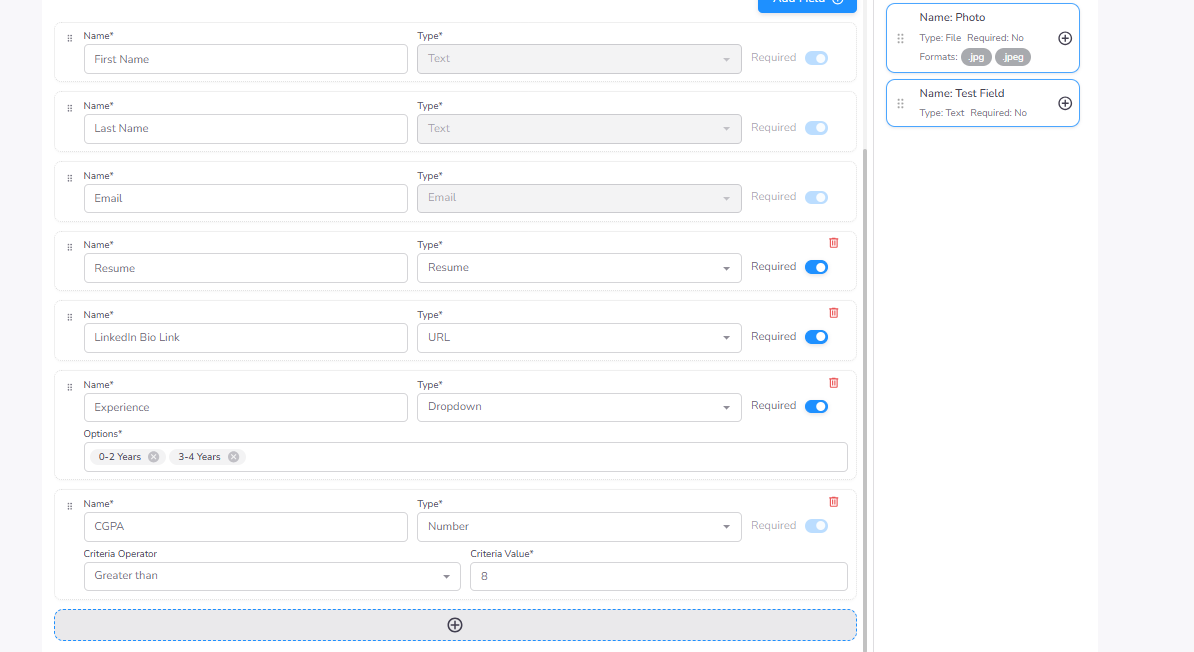1194x652 pixels.
Task: Turn on the Required toggle for CGPA
Action: (x=816, y=525)
